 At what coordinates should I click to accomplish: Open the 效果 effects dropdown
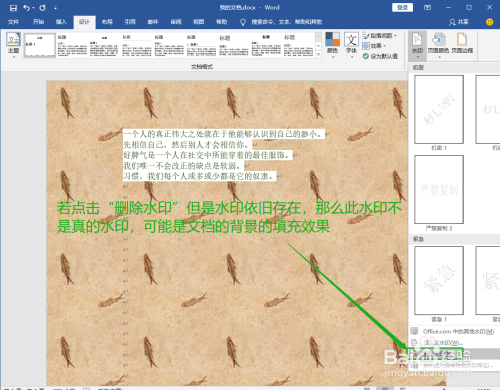click(374, 46)
